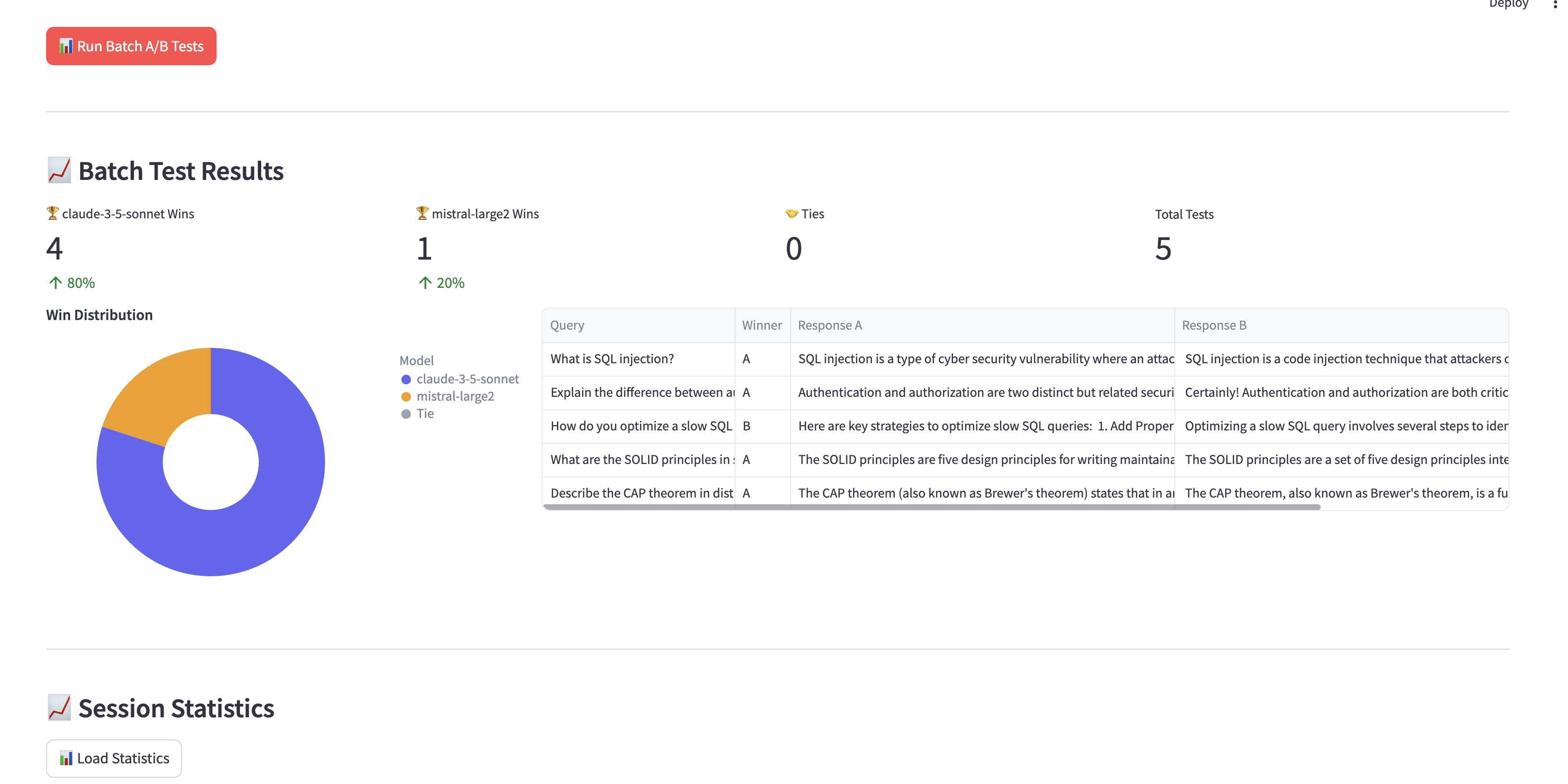Click the chart icon beside Session Statistics
The image size is (1568, 784).
pos(59,708)
